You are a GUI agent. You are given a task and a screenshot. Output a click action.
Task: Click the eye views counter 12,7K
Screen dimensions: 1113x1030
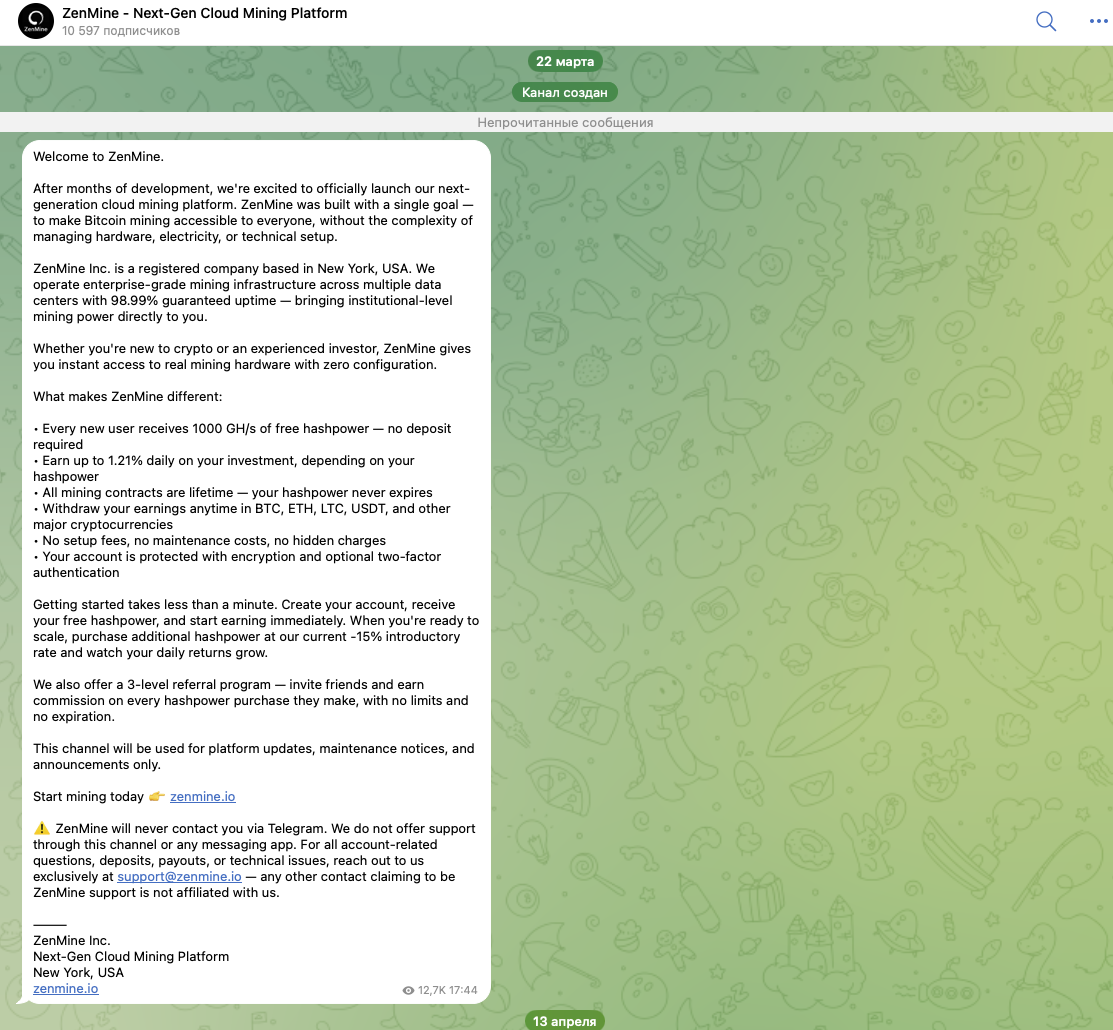(x=424, y=990)
